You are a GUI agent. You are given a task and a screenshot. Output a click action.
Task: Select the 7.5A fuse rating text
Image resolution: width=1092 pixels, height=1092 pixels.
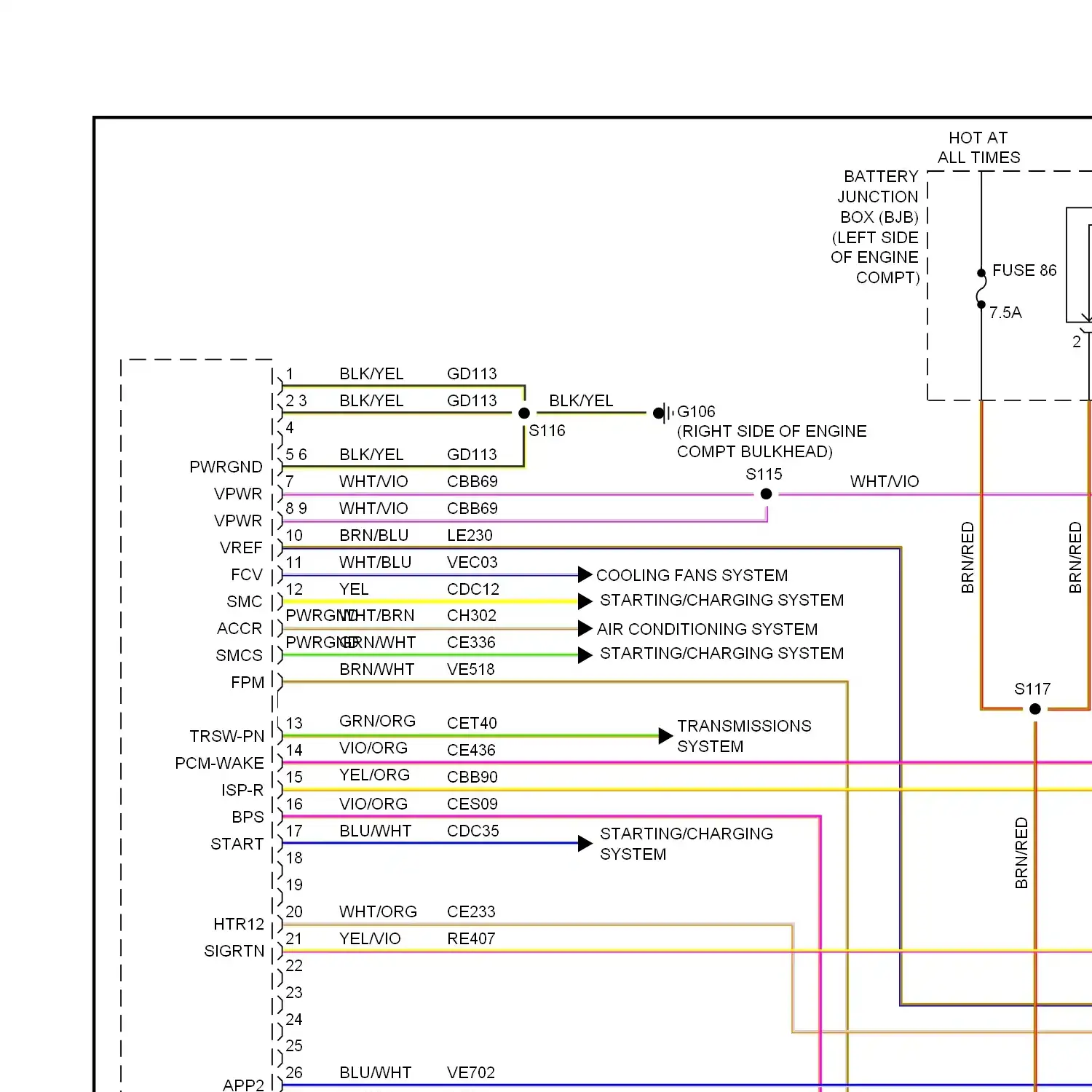1005,312
